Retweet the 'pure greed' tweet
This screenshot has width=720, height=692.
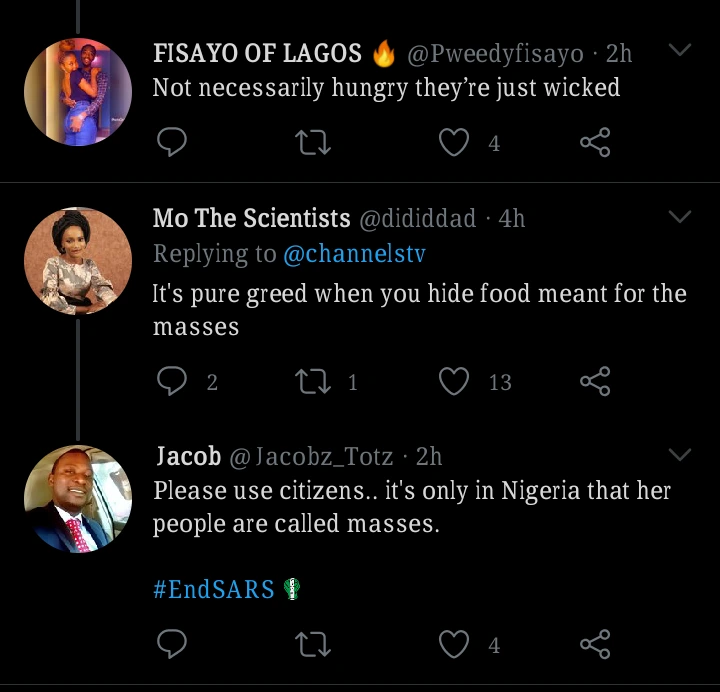click(x=314, y=381)
